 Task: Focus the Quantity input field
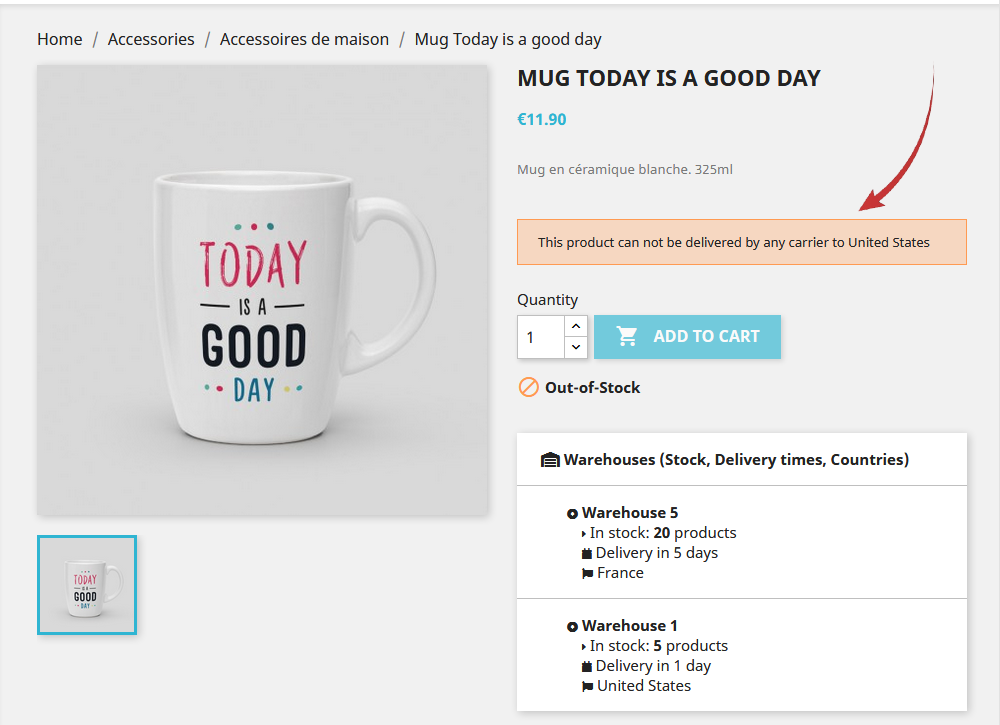pos(540,337)
